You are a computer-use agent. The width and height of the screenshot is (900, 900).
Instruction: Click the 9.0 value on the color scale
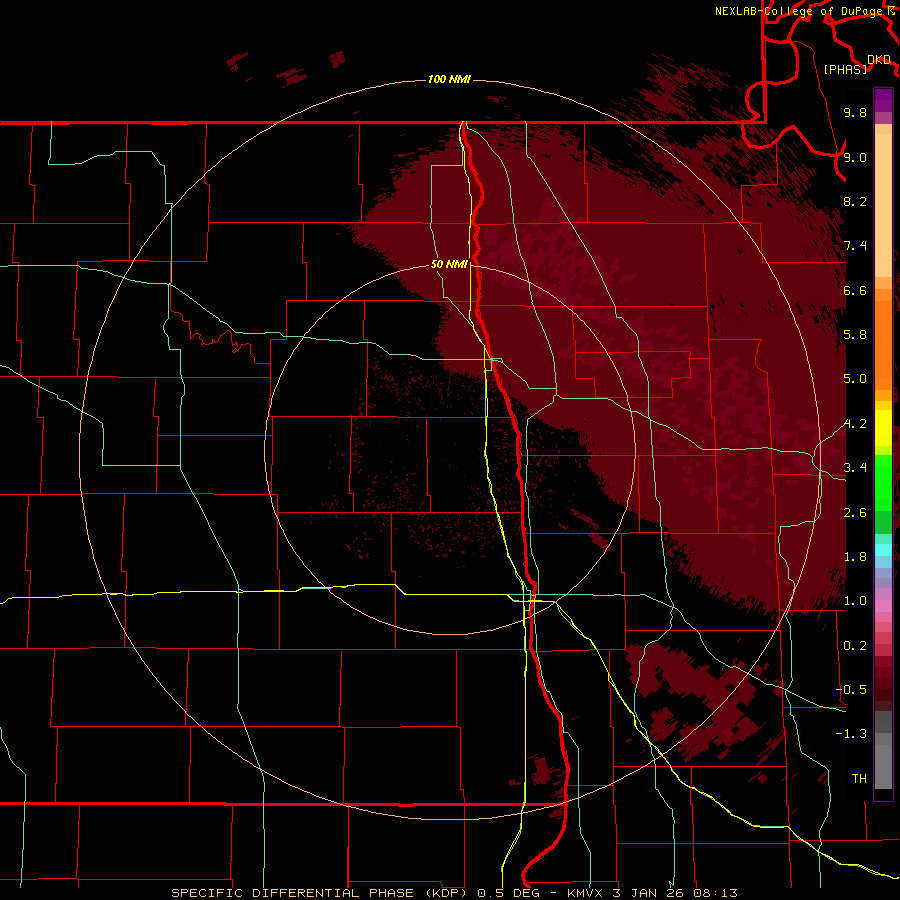point(855,157)
